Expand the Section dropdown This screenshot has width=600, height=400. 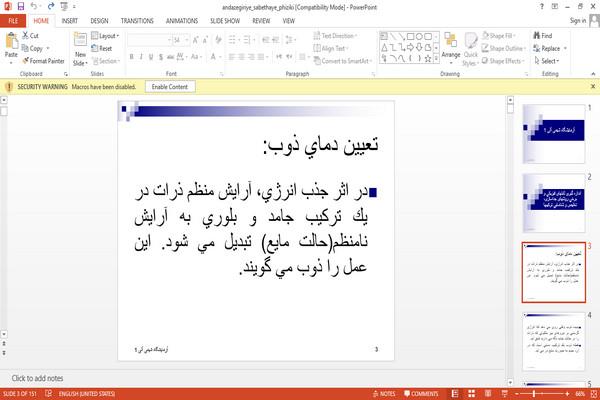(106, 61)
